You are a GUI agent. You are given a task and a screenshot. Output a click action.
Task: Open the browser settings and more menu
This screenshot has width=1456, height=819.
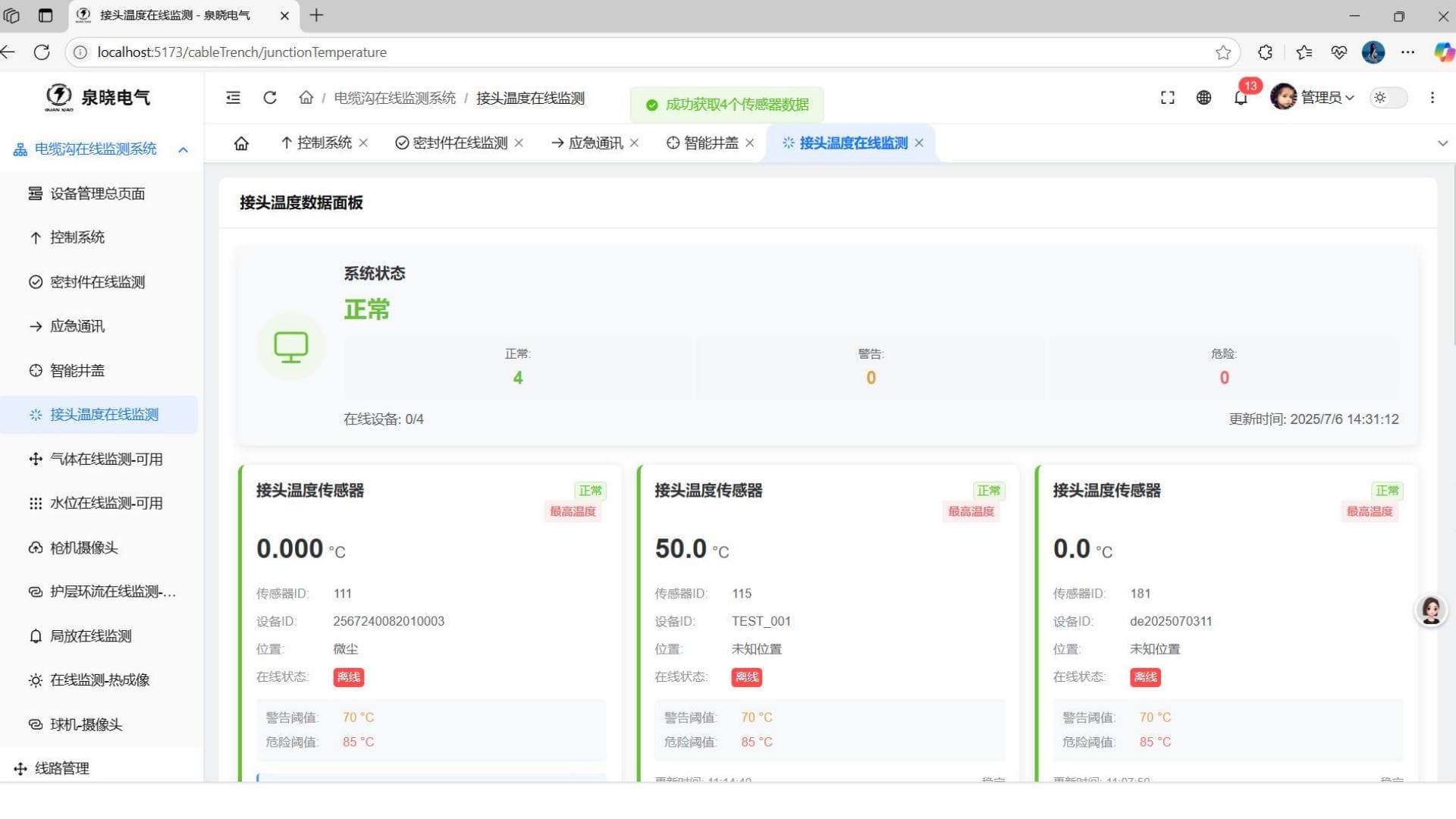(x=1407, y=52)
